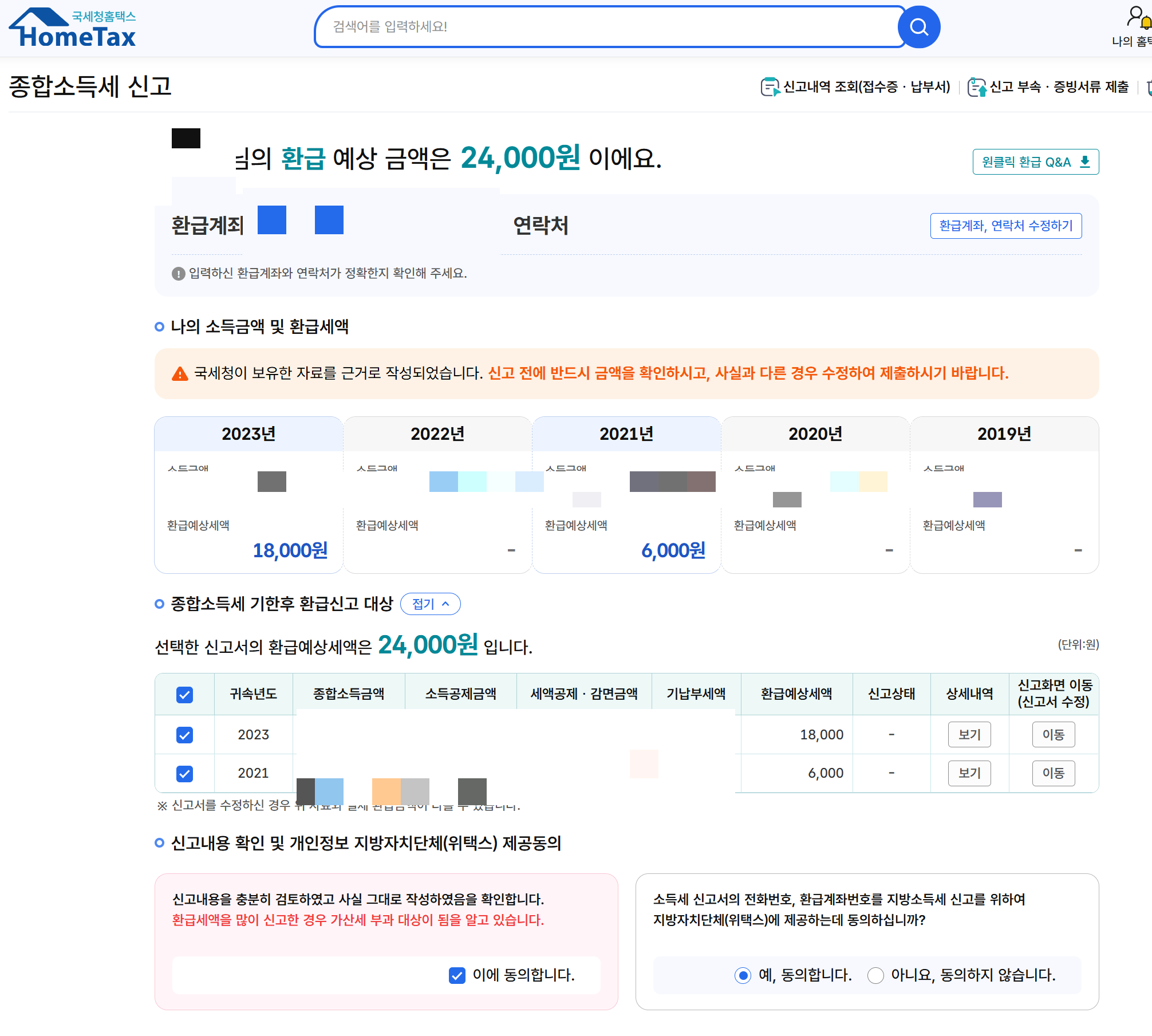Screen dimensions: 1152x1036
Task: Click download icon on 원클릭 환급 Q&A
Action: [1084, 162]
